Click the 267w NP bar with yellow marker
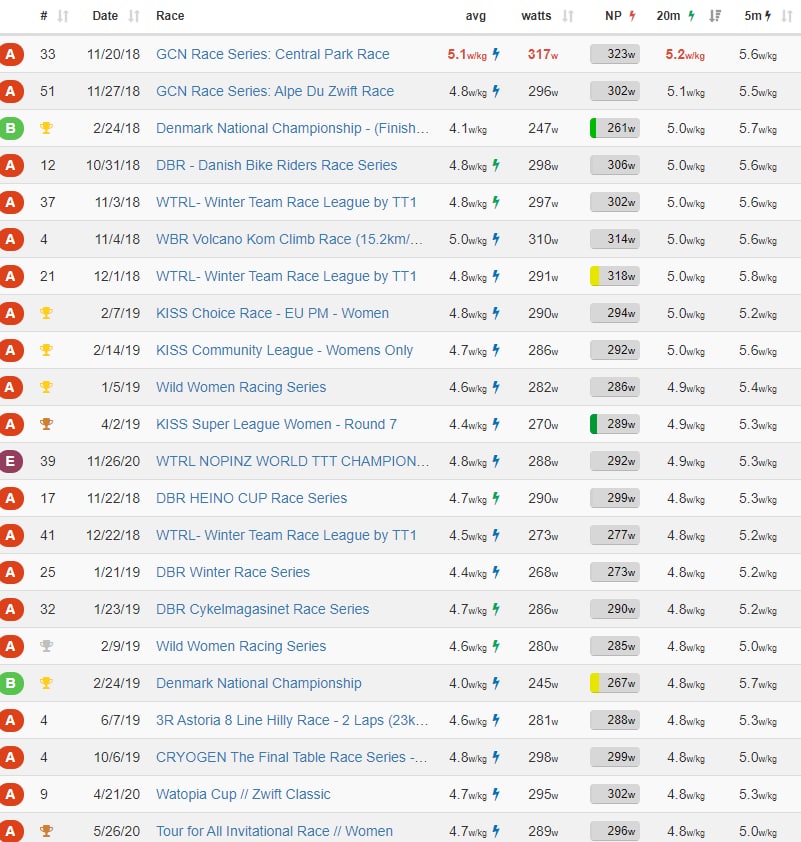Screen dimensions: 801x842 tap(615, 683)
